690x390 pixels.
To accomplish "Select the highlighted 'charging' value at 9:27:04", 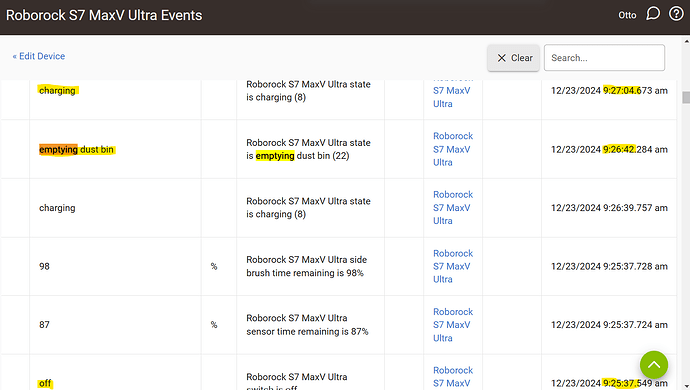I will pos(58,91).
